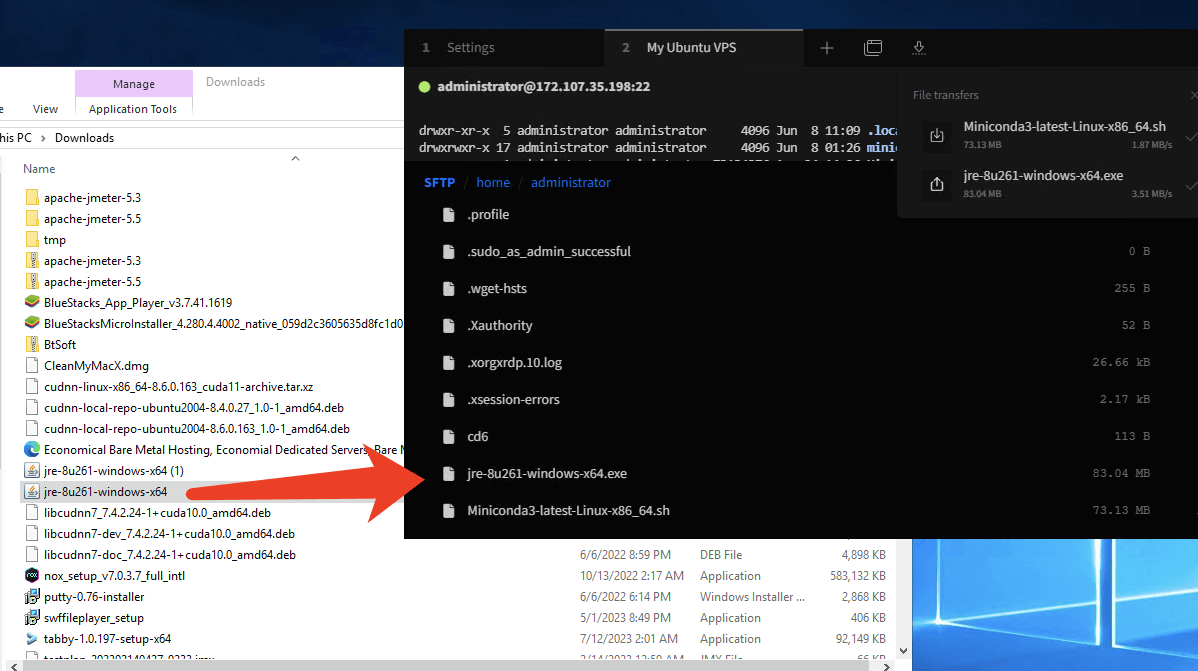Select libcudnn7_7.4.2.24-1+cuda10.0_amd64.deb file

[157, 513]
